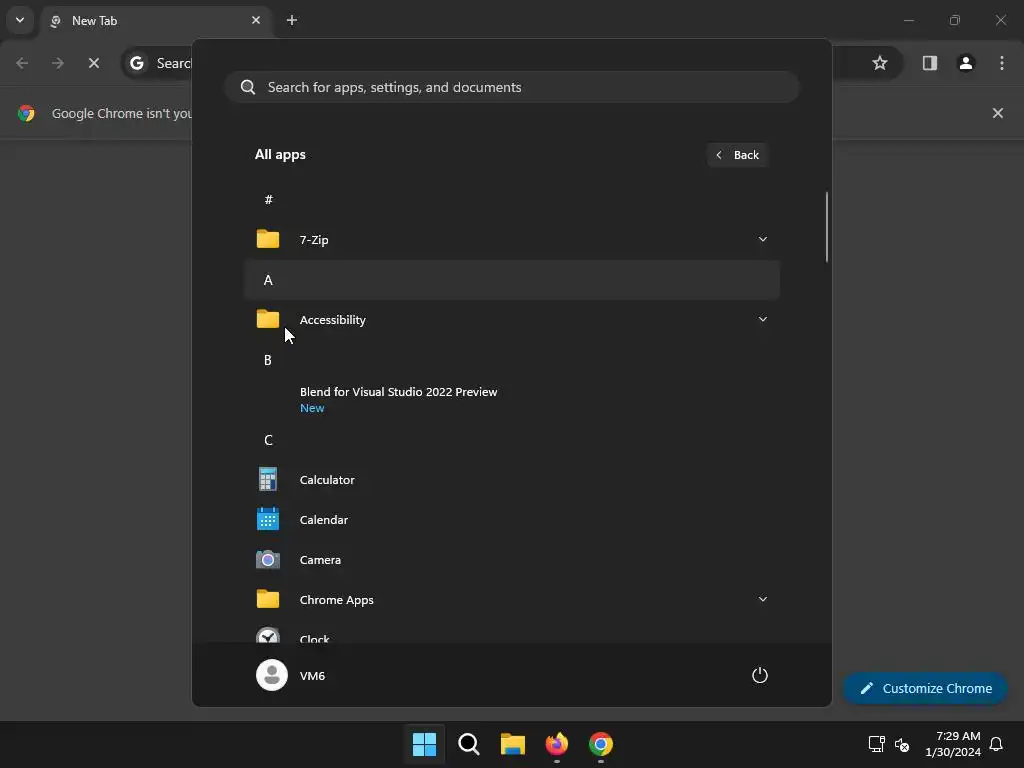The width and height of the screenshot is (1024, 768).
Task: Open Google Chrome from the taskbar
Action: point(601,744)
